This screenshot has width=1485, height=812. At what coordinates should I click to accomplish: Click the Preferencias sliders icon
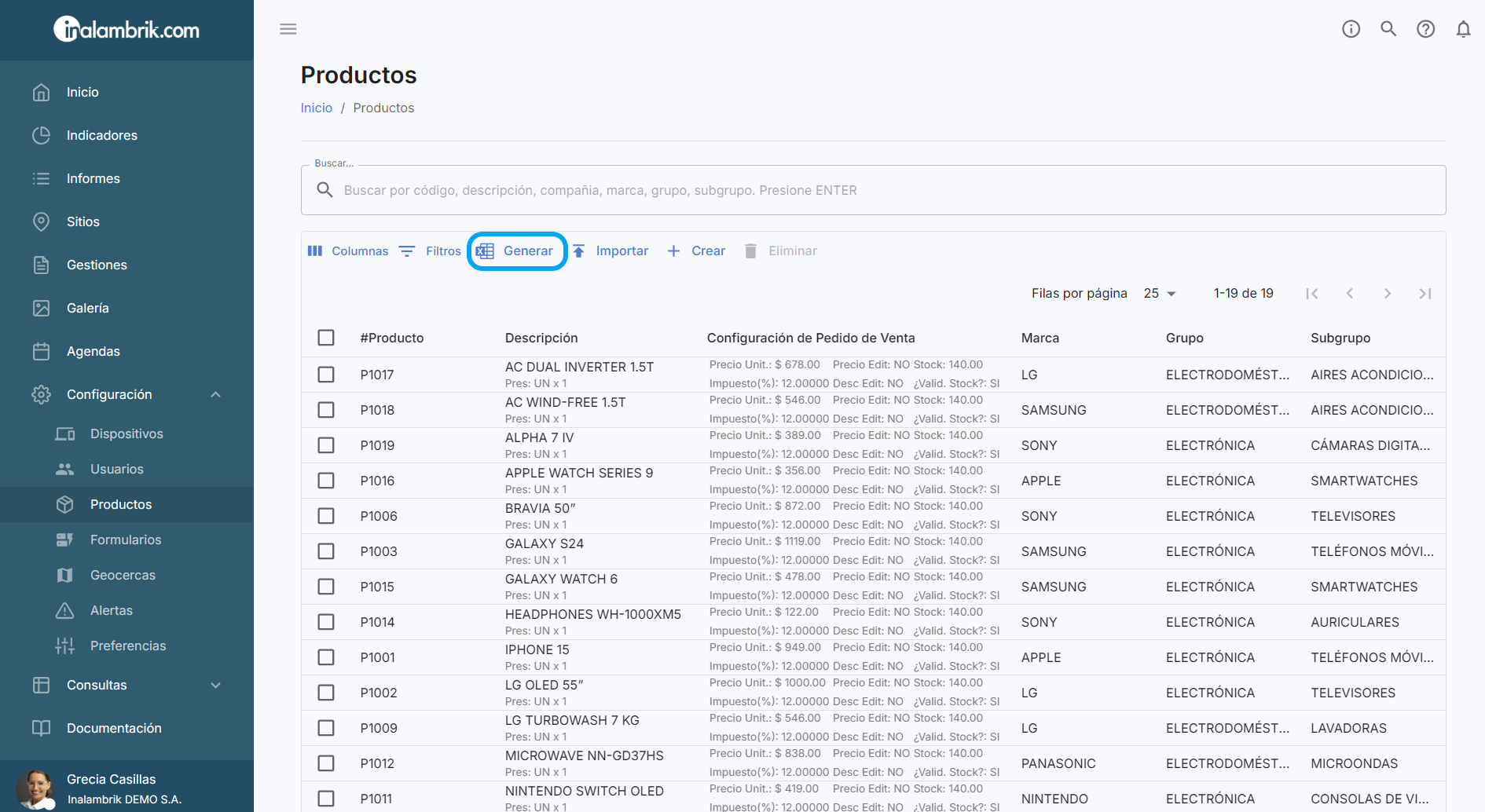click(x=65, y=646)
